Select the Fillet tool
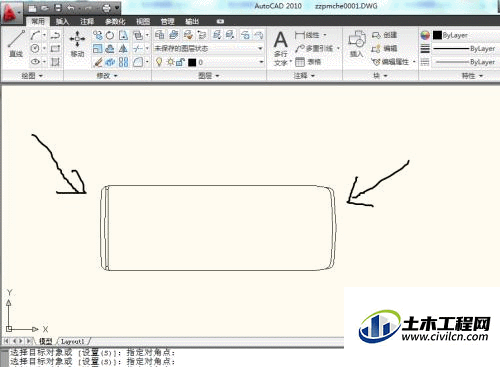500x367 pixels. [137, 62]
